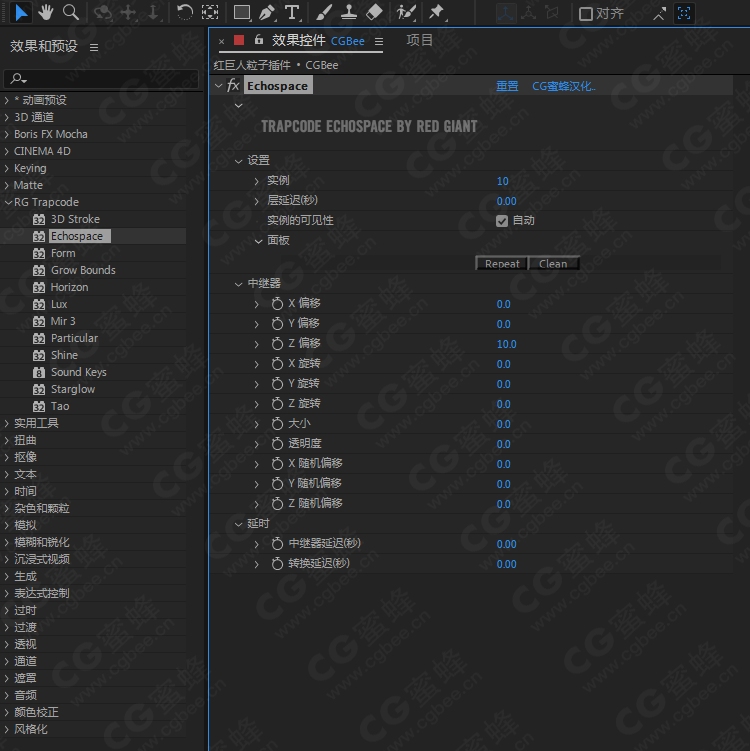Click the red label color square
750x751 pixels.
pos(239,40)
